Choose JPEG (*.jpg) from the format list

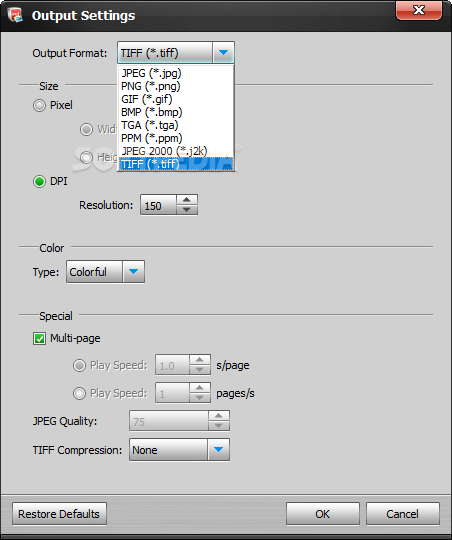pyautogui.click(x=176, y=73)
